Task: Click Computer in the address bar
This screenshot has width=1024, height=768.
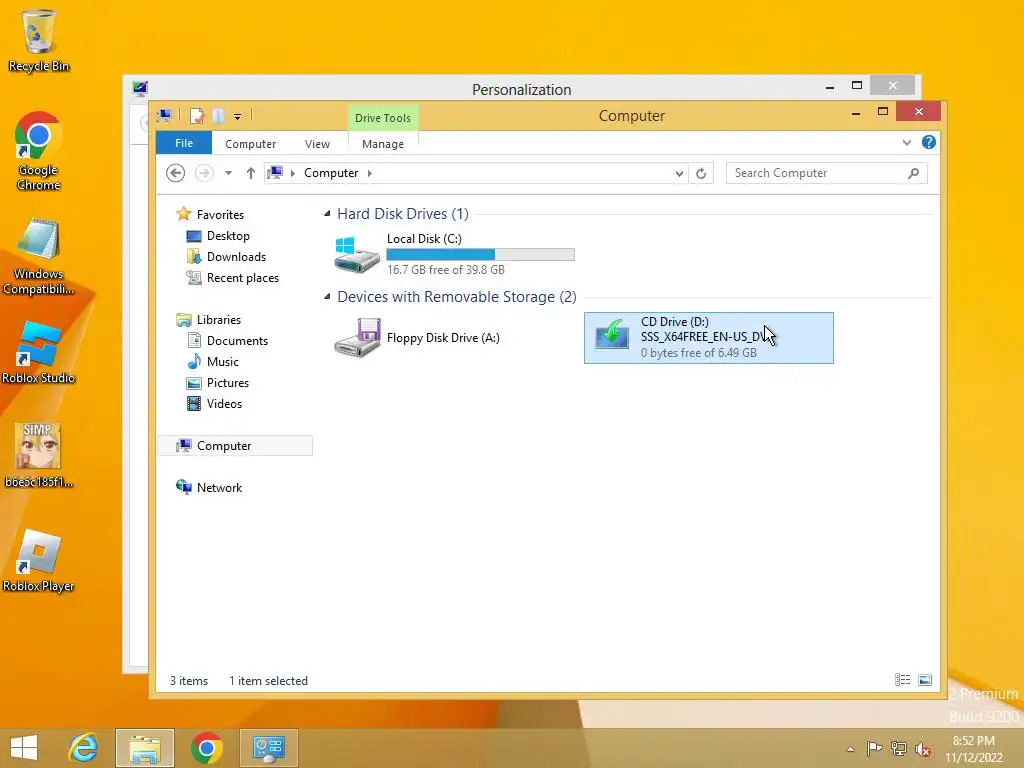Action: coord(331,173)
